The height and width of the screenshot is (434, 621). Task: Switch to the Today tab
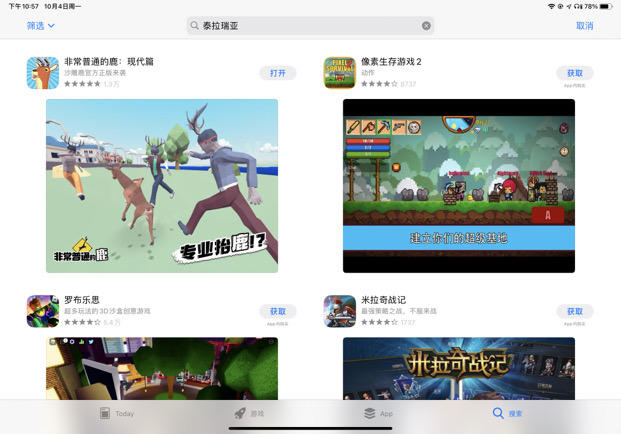(x=117, y=413)
